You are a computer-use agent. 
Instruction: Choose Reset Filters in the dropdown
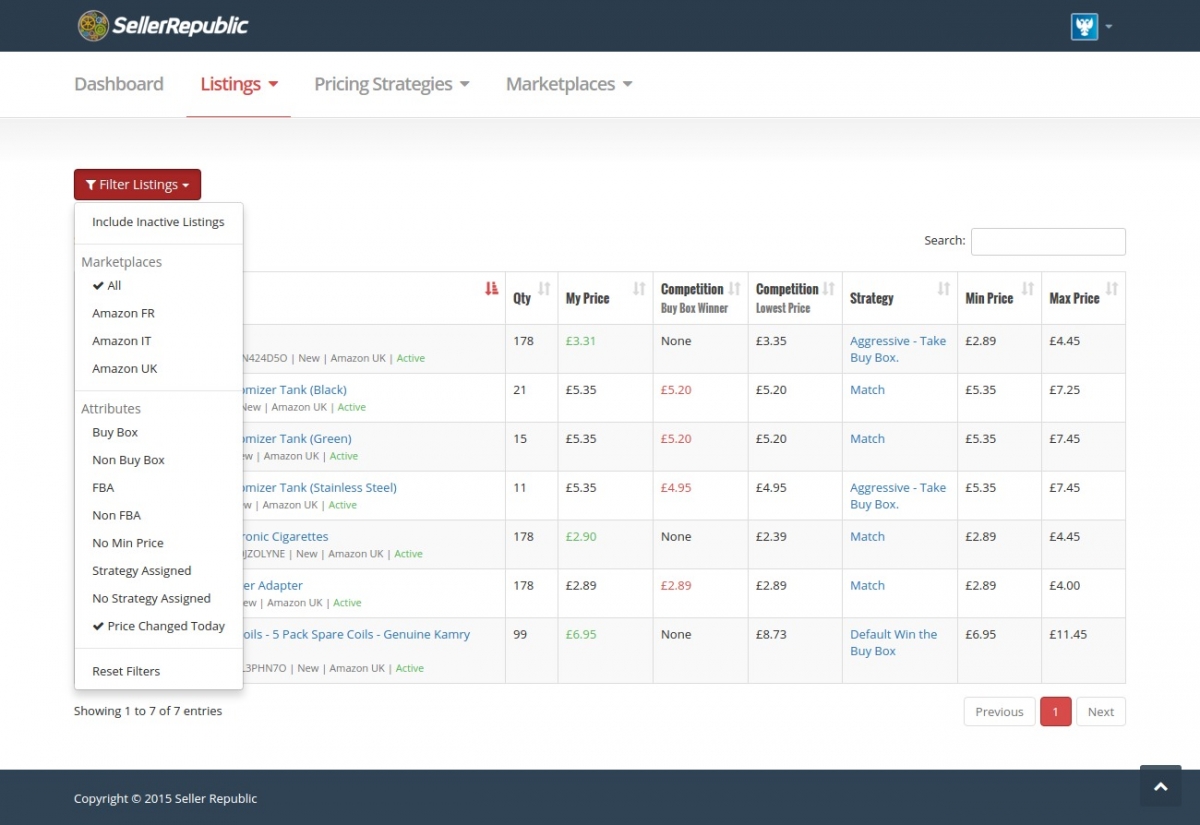tap(126, 671)
